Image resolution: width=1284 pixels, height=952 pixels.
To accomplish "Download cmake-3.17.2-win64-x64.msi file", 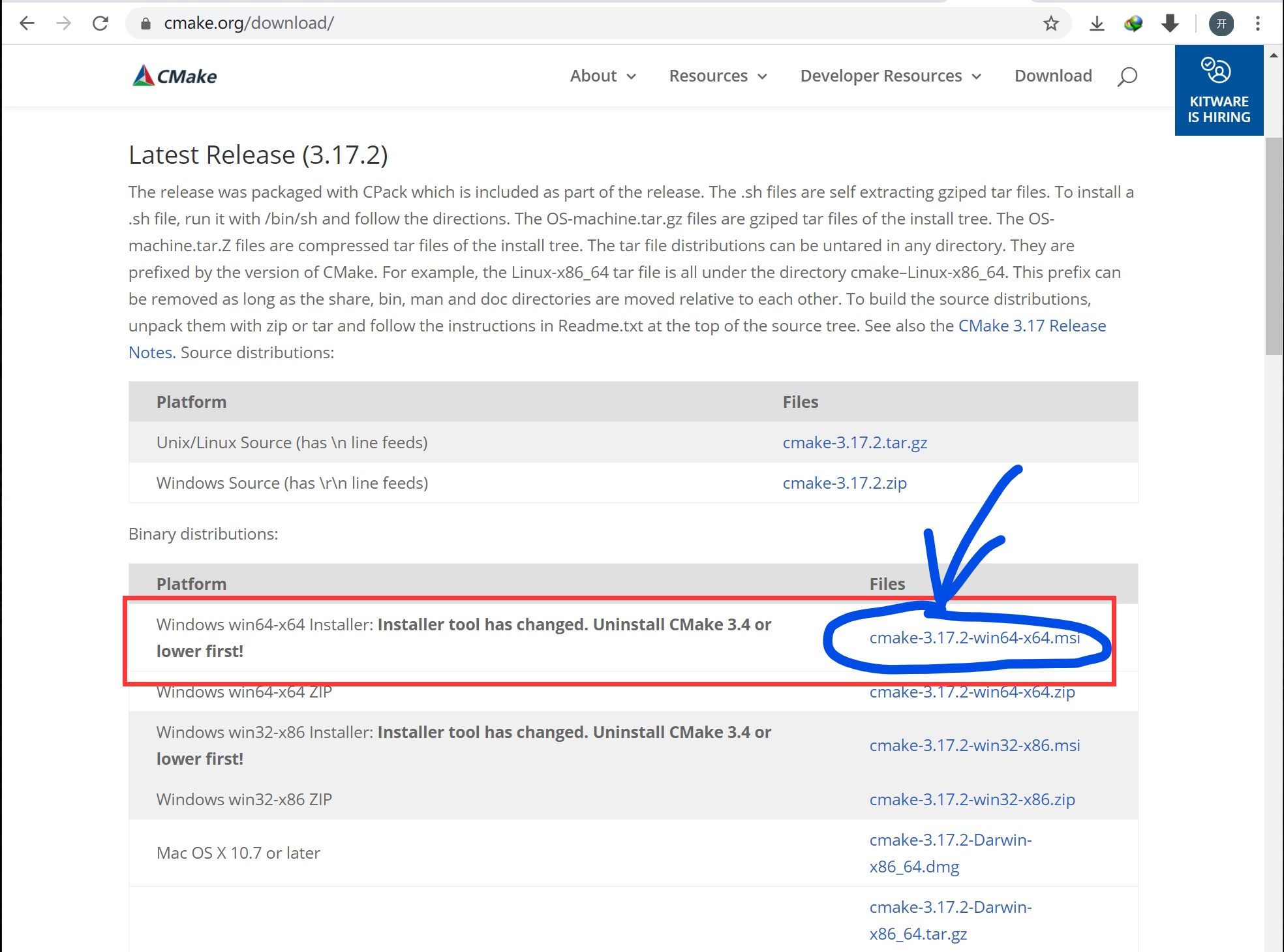I will click(975, 637).
